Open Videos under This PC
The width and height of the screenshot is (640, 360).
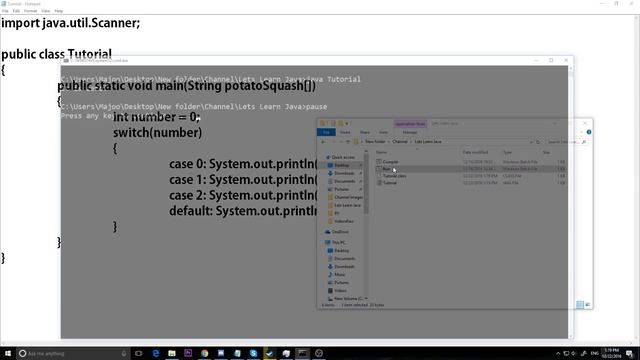pyautogui.click(x=340, y=291)
